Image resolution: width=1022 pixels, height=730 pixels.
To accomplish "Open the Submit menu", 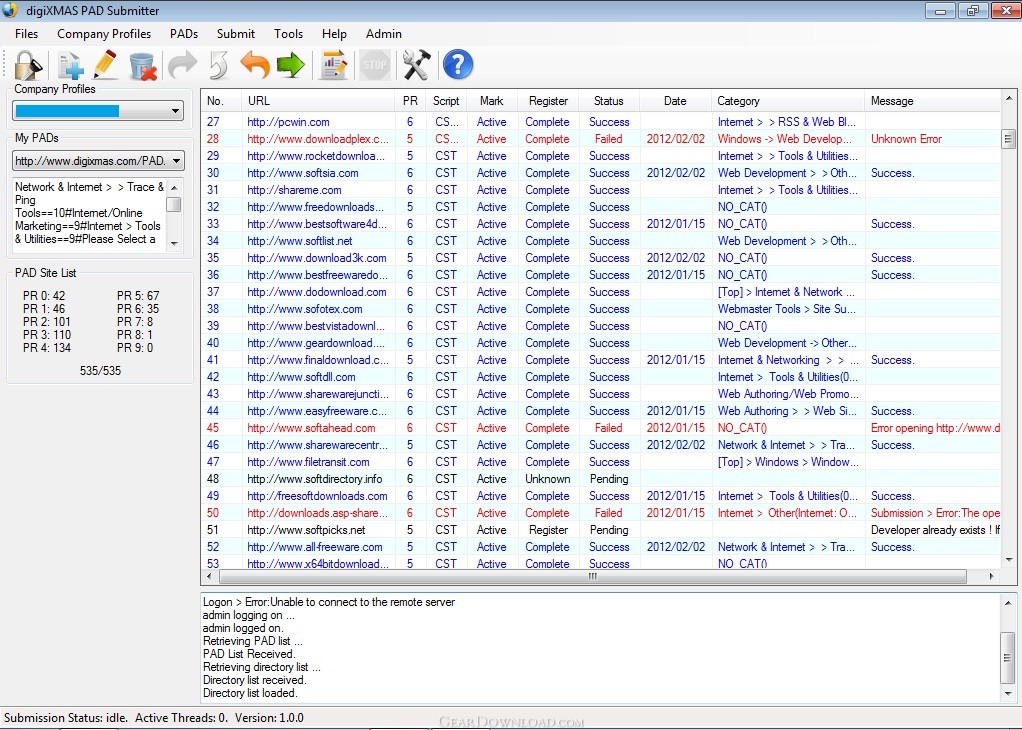I will [236, 34].
